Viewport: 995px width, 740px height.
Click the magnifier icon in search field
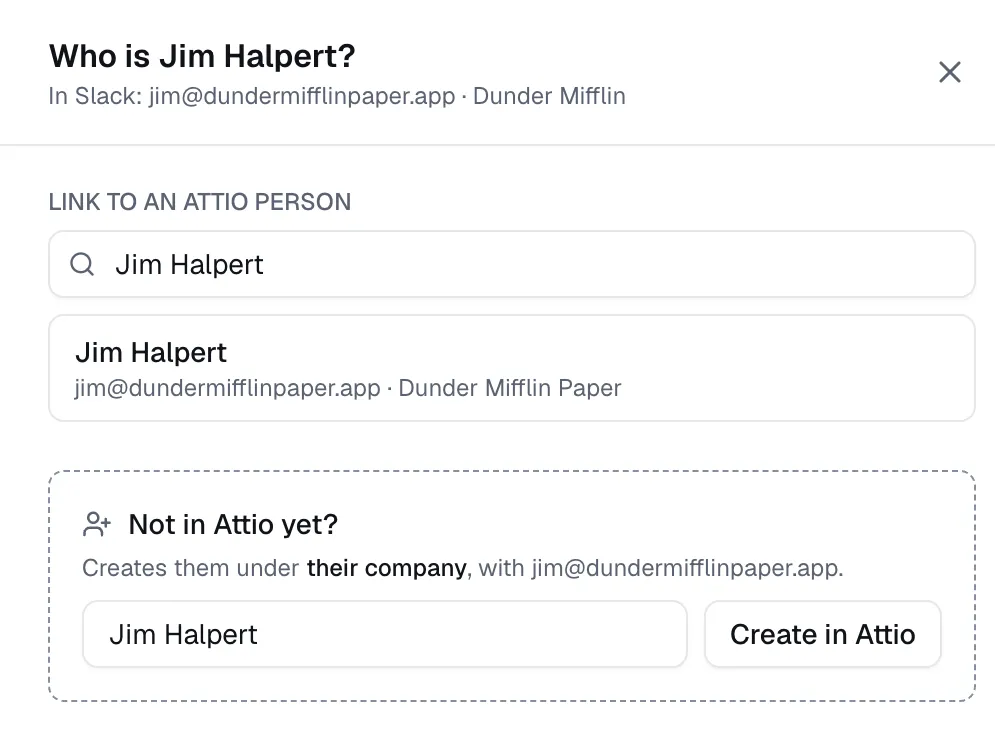click(x=82, y=264)
